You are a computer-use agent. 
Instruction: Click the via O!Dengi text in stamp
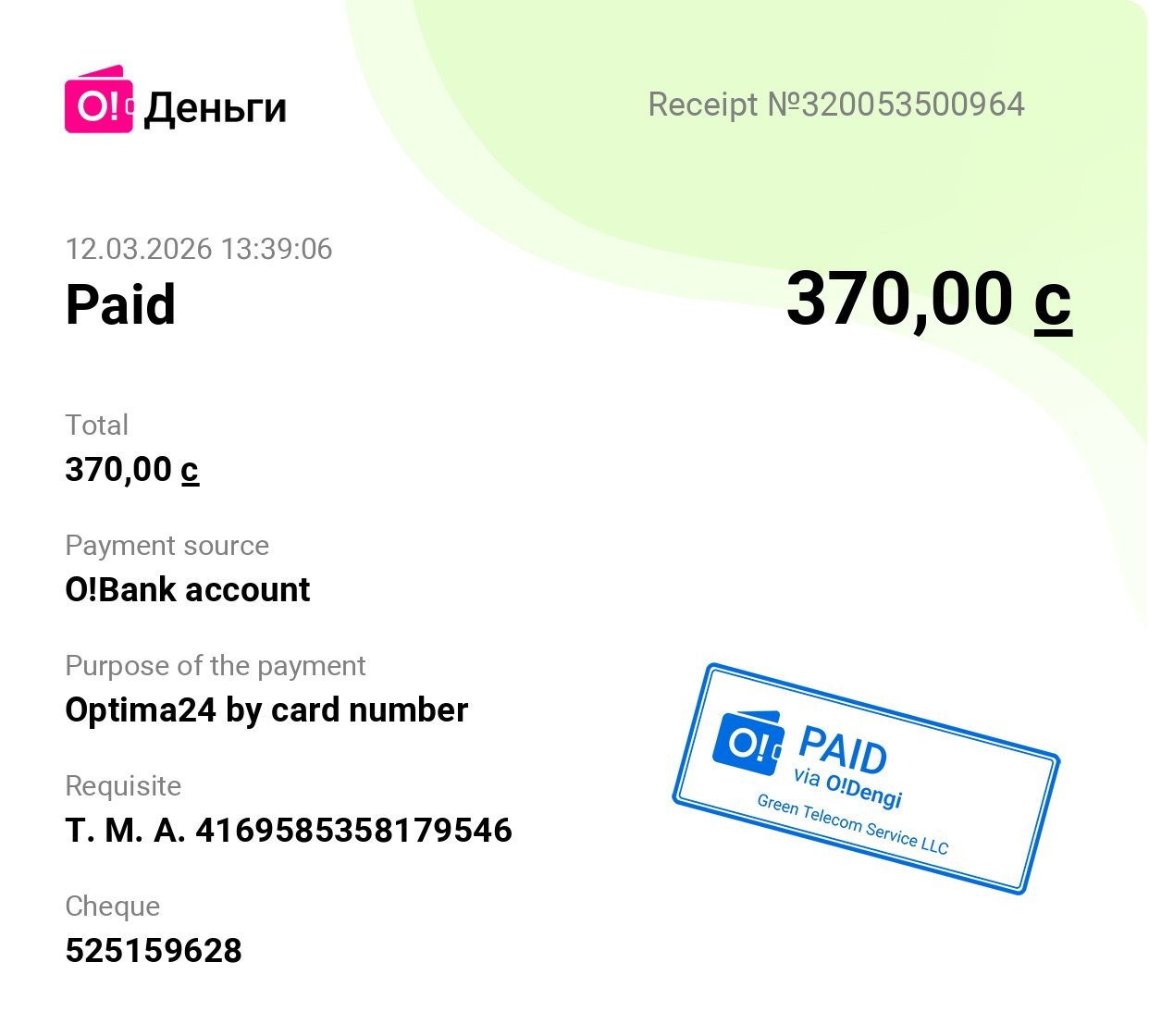(x=847, y=787)
